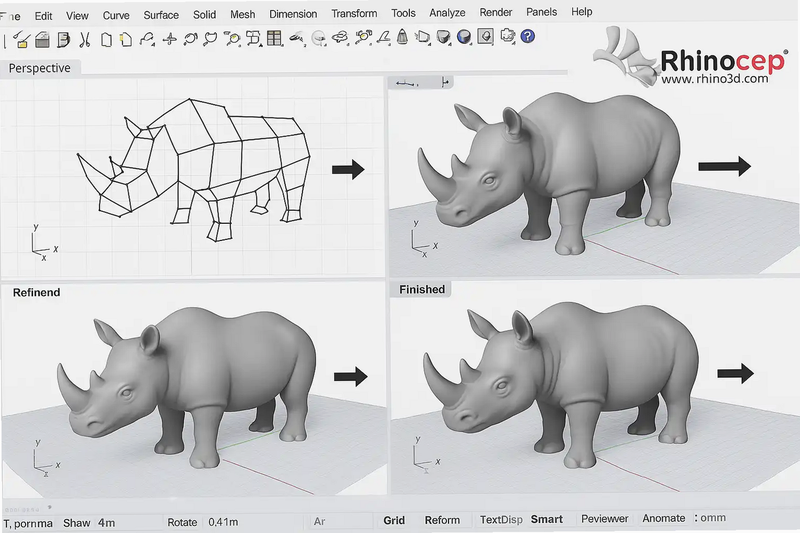Click the zoom magnifier toolbar icon
Image resolution: width=800 pixels, height=533 pixels.
click(233, 39)
